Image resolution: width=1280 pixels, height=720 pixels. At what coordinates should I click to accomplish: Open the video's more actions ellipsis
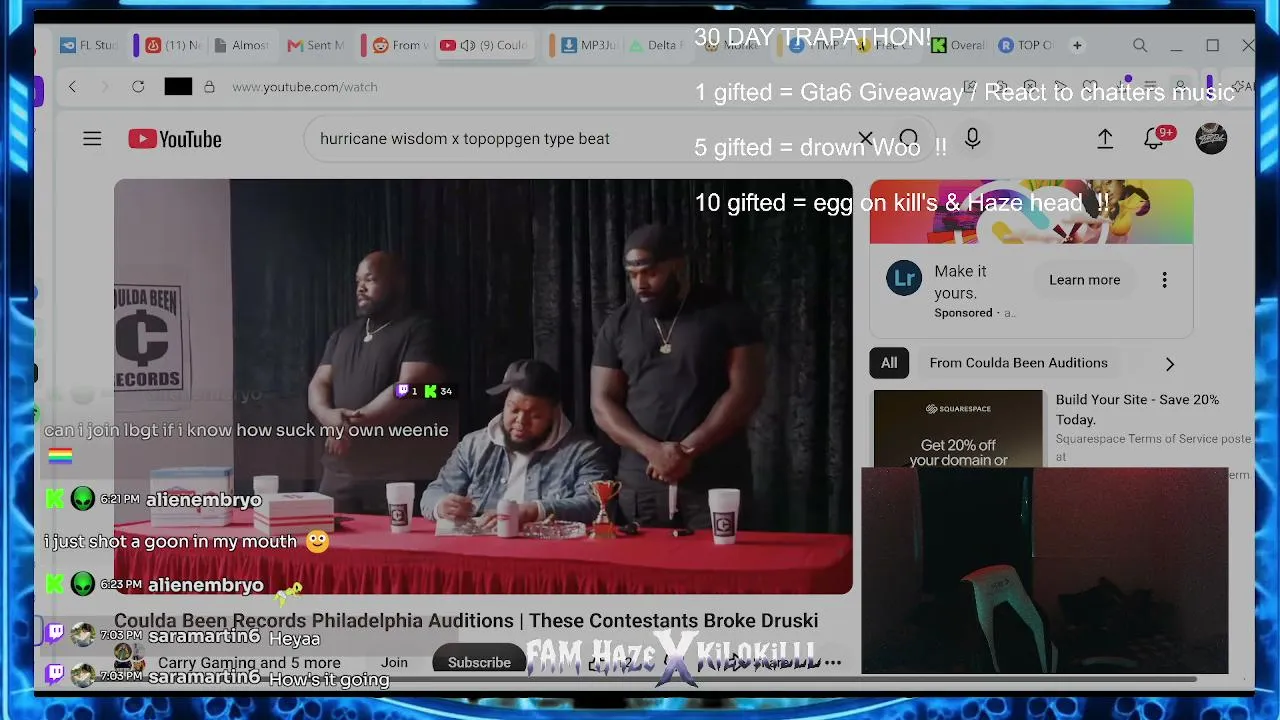(x=833, y=662)
